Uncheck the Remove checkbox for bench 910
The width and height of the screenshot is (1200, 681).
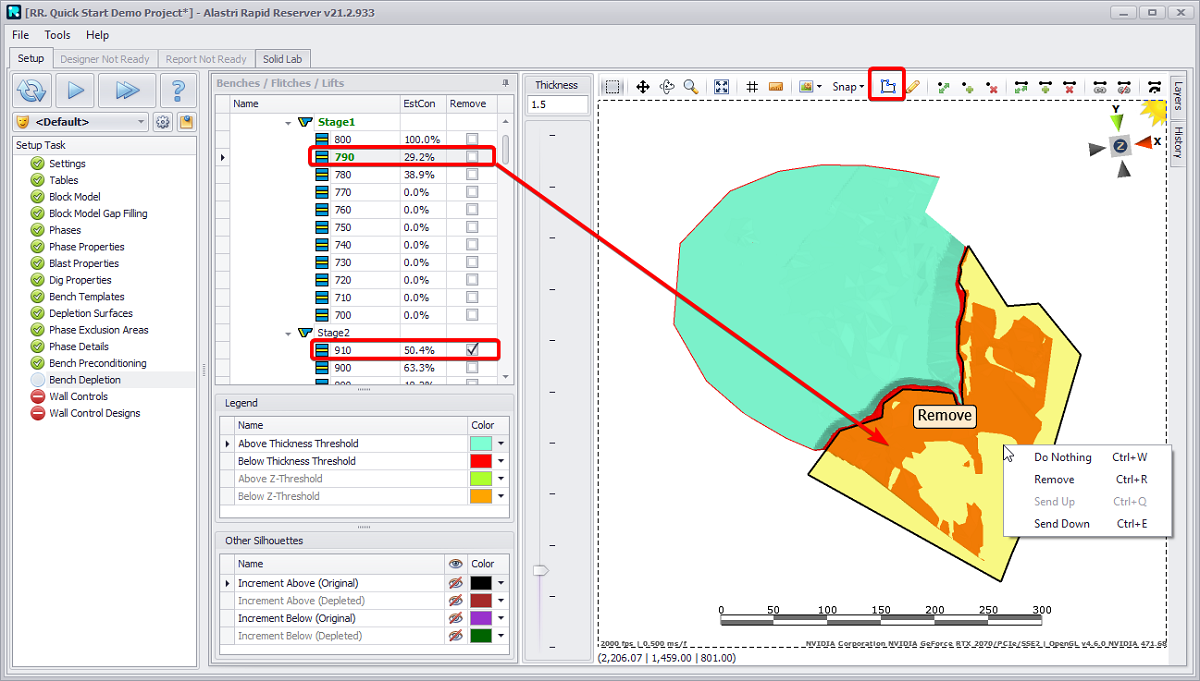pyautogui.click(x=472, y=350)
